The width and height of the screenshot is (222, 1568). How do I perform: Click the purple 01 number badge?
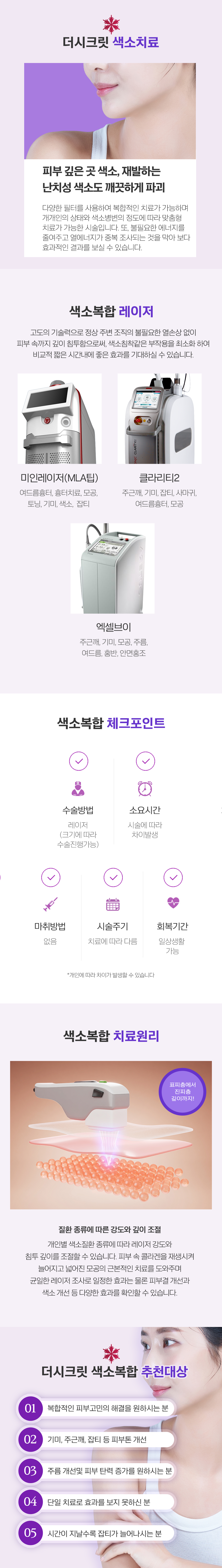30,1408
